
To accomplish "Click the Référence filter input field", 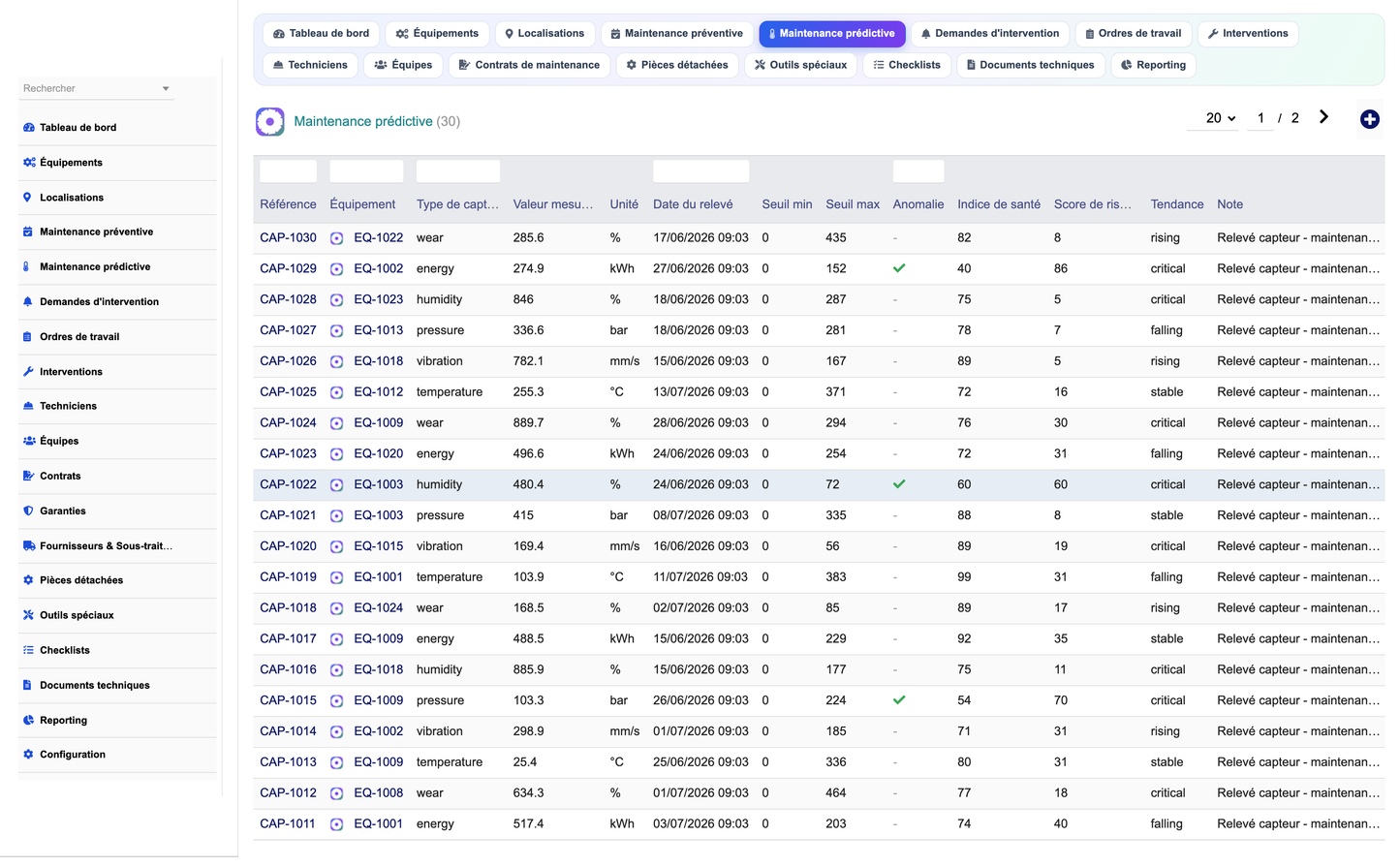I will click(x=288, y=171).
